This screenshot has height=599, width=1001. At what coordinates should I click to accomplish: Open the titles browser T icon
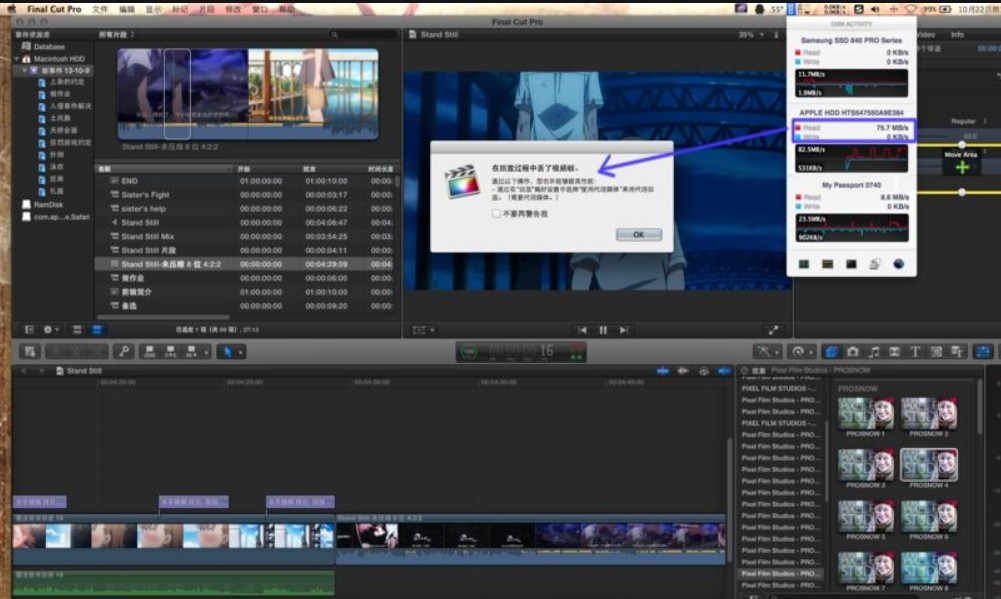[914, 351]
